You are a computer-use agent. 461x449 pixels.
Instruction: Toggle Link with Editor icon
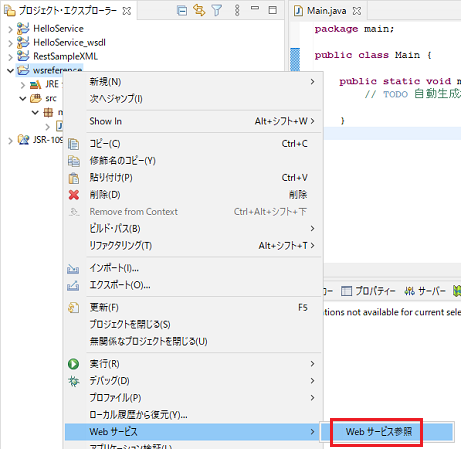coord(199,11)
